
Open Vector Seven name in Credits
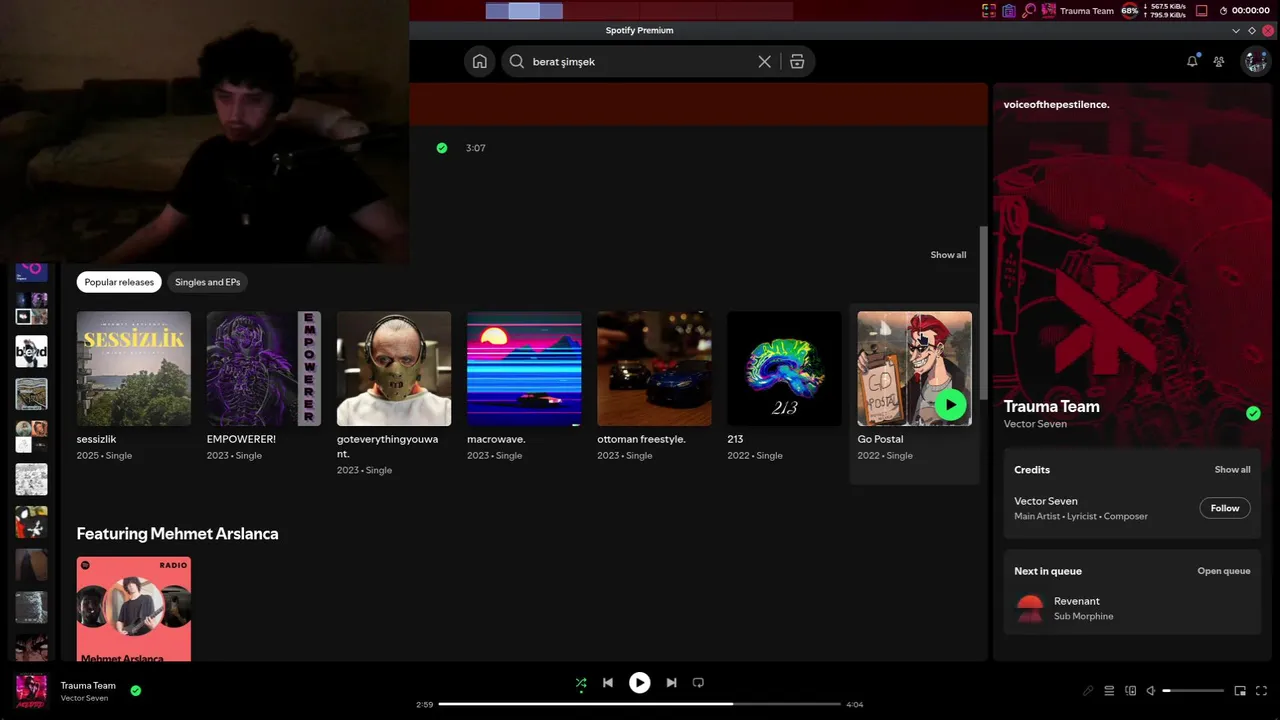tap(1046, 501)
